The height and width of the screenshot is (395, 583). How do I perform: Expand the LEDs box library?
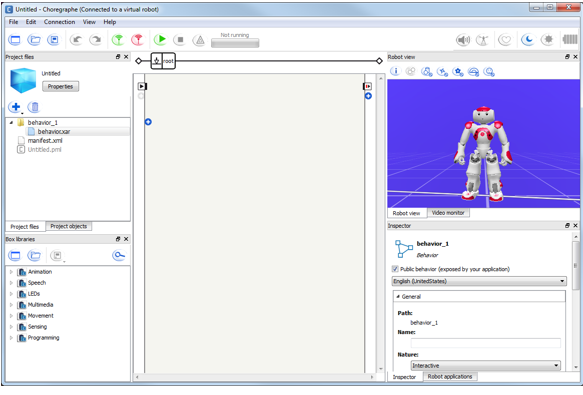[11, 294]
